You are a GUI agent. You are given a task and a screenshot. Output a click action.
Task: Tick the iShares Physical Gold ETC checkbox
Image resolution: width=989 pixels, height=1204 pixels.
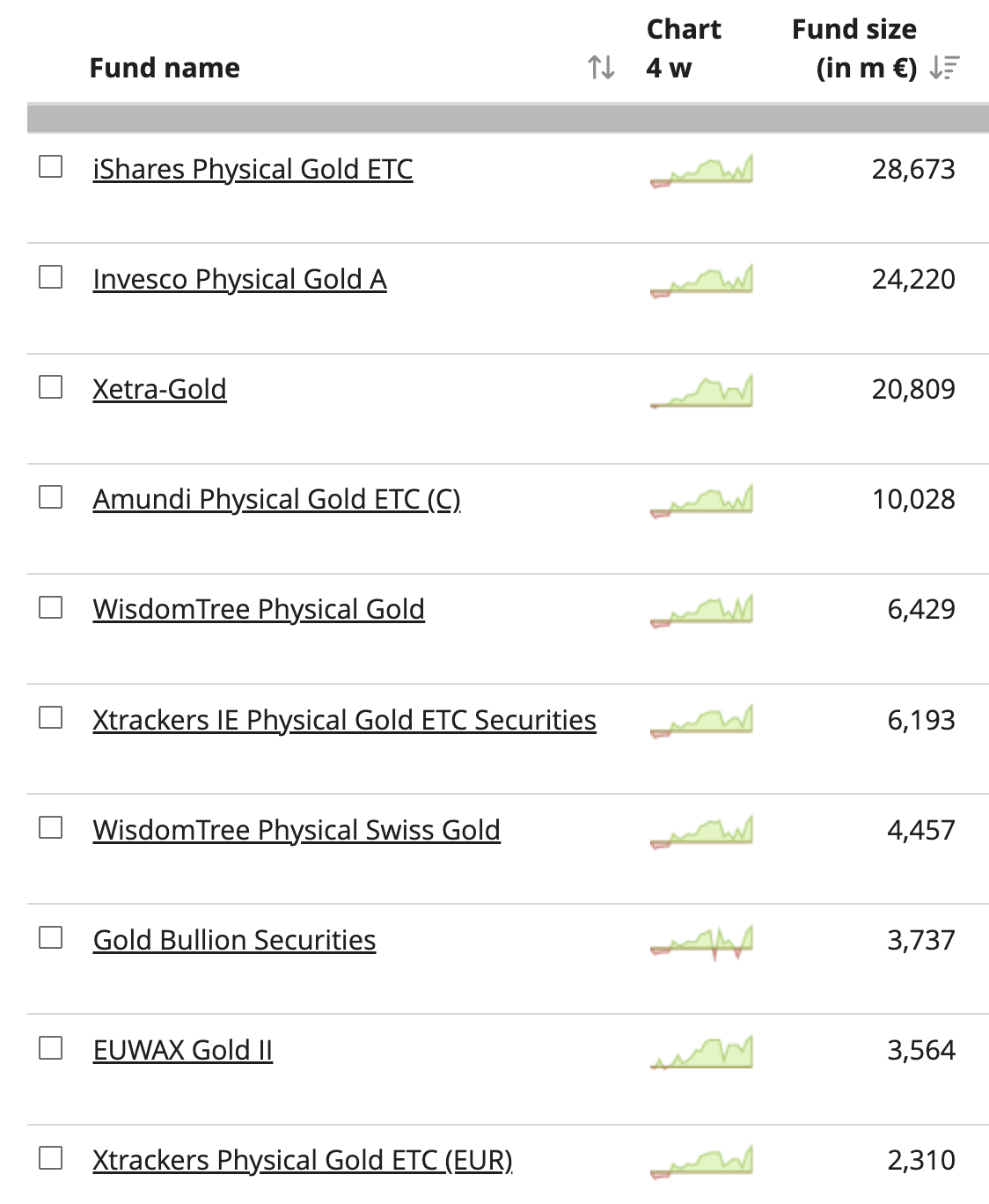pos(51,166)
